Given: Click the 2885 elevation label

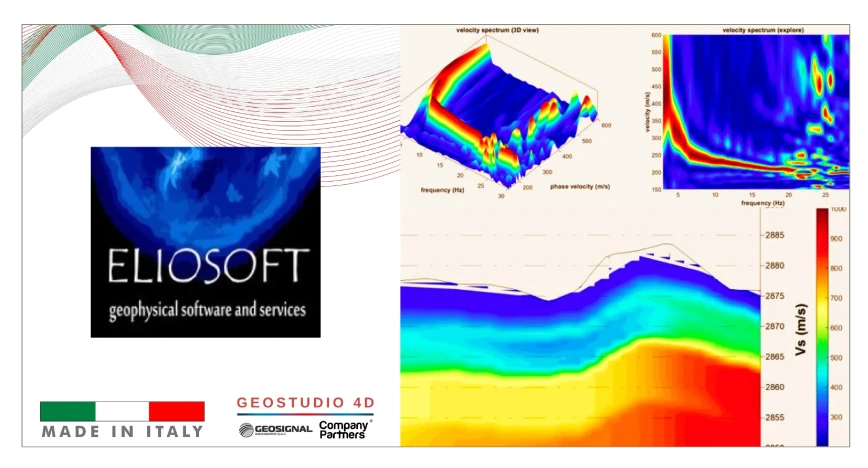Looking at the screenshot, I should point(775,235).
